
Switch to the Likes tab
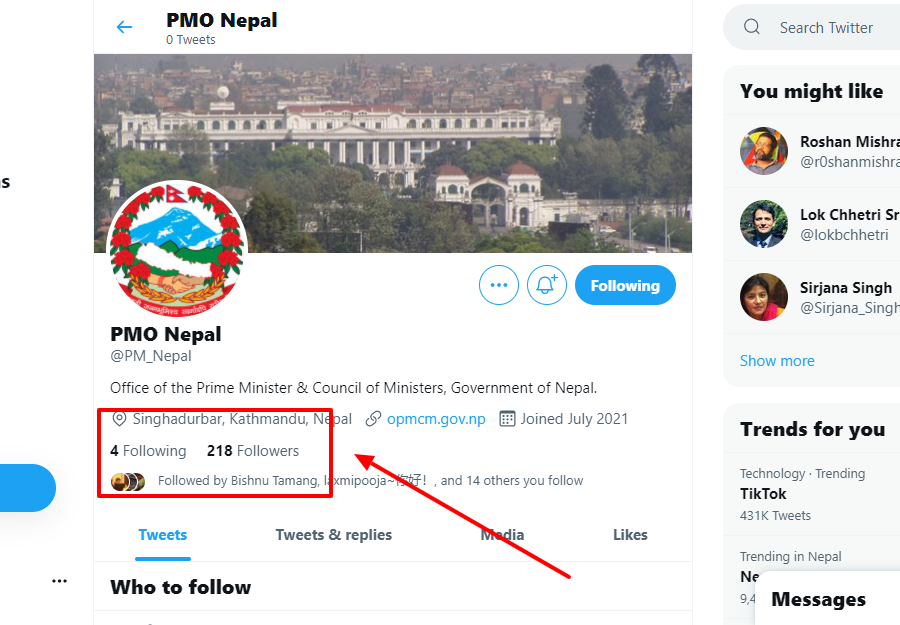[630, 535]
